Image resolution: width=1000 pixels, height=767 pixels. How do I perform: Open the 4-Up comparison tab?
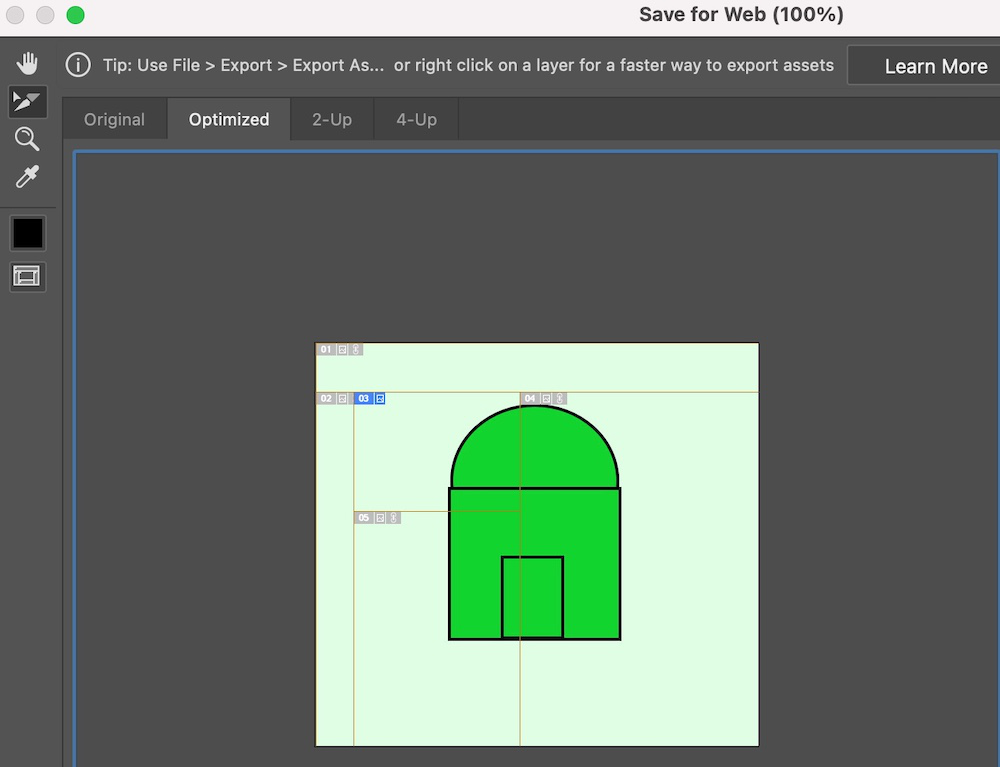pyautogui.click(x=416, y=119)
